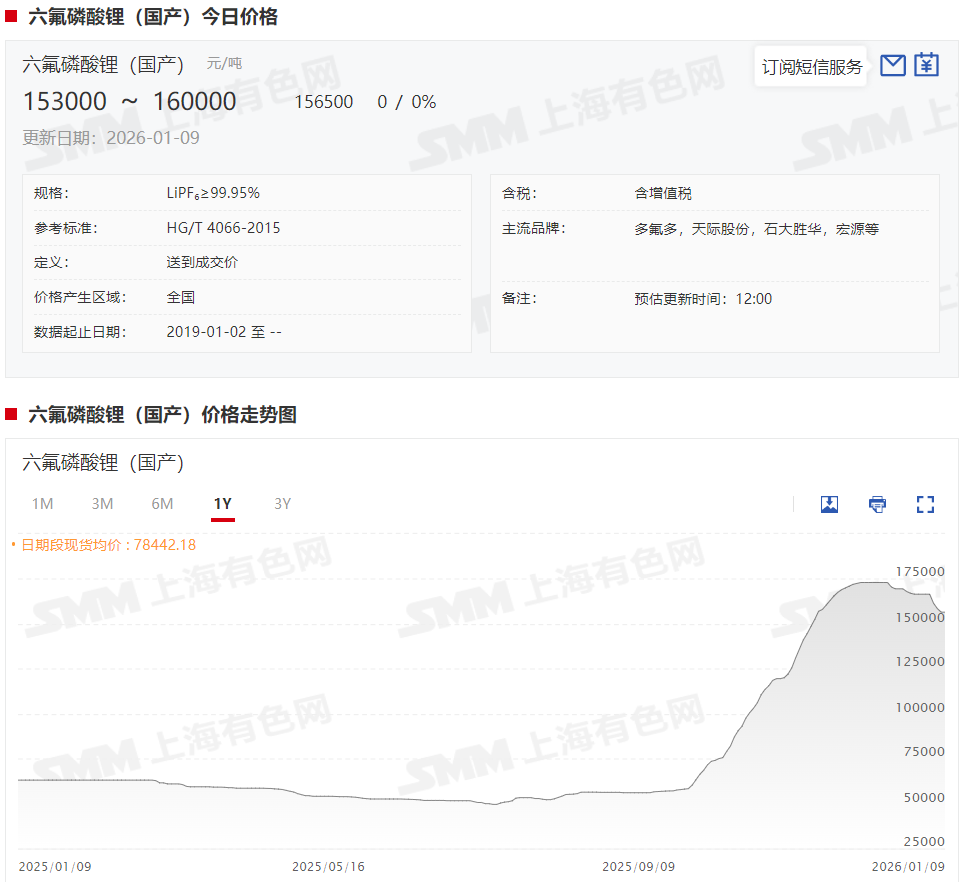Viewport: 967px width, 882px height.
Task: Switch chart range to 1M
Action: pyautogui.click(x=42, y=504)
